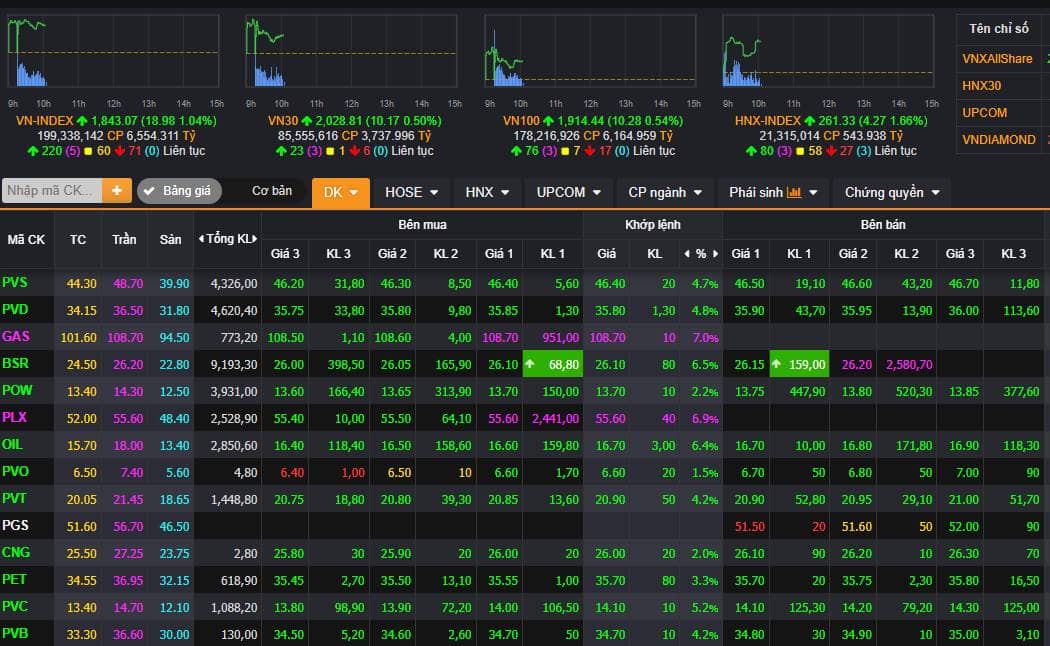
Task: Select VNDIAMOND in index list
Action: pos(998,139)
